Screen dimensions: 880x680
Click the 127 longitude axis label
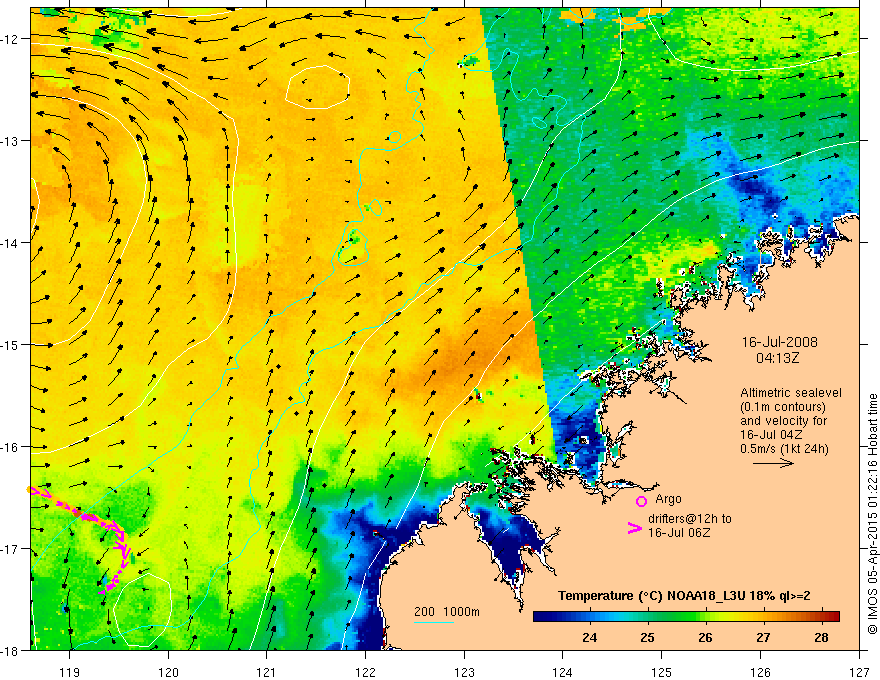click(859, 672)
